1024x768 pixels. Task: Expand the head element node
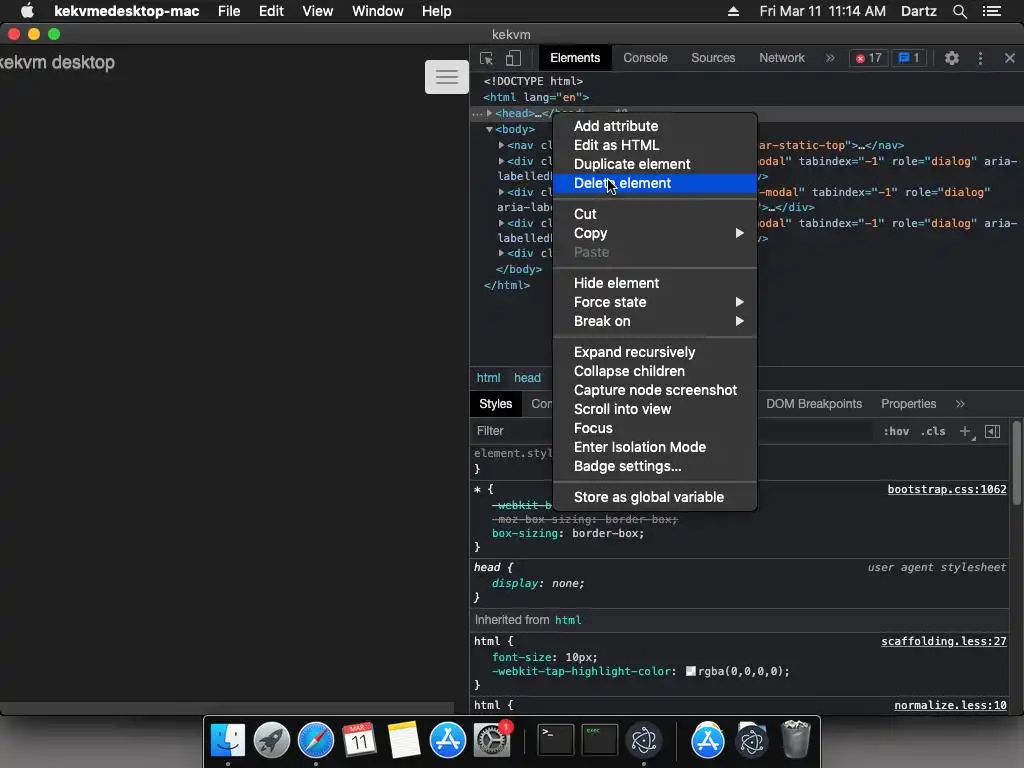click(x=489, y=113)
